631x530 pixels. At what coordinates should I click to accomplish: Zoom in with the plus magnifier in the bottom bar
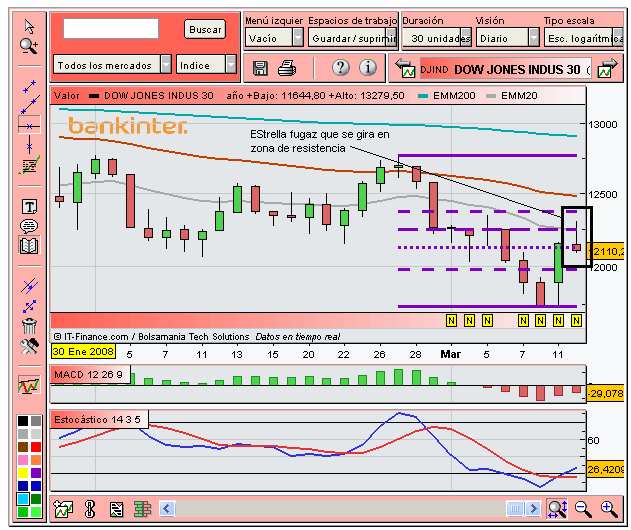click(609, 509)
